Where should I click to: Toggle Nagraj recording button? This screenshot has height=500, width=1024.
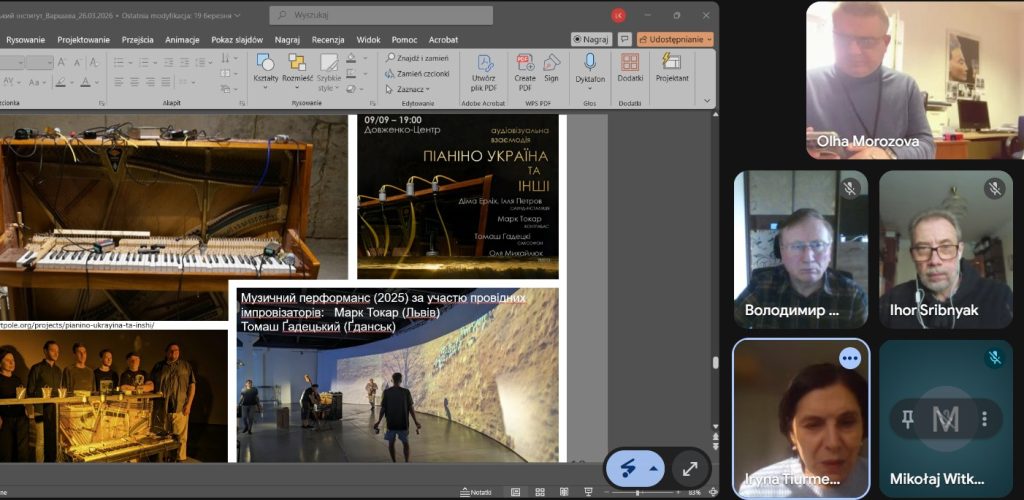pyautogui.click(x=592, y=39)
